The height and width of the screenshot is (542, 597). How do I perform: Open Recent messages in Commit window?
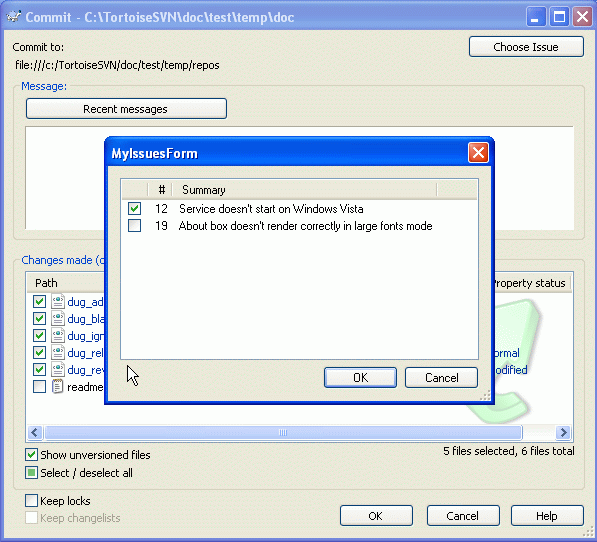coord(126,109)
